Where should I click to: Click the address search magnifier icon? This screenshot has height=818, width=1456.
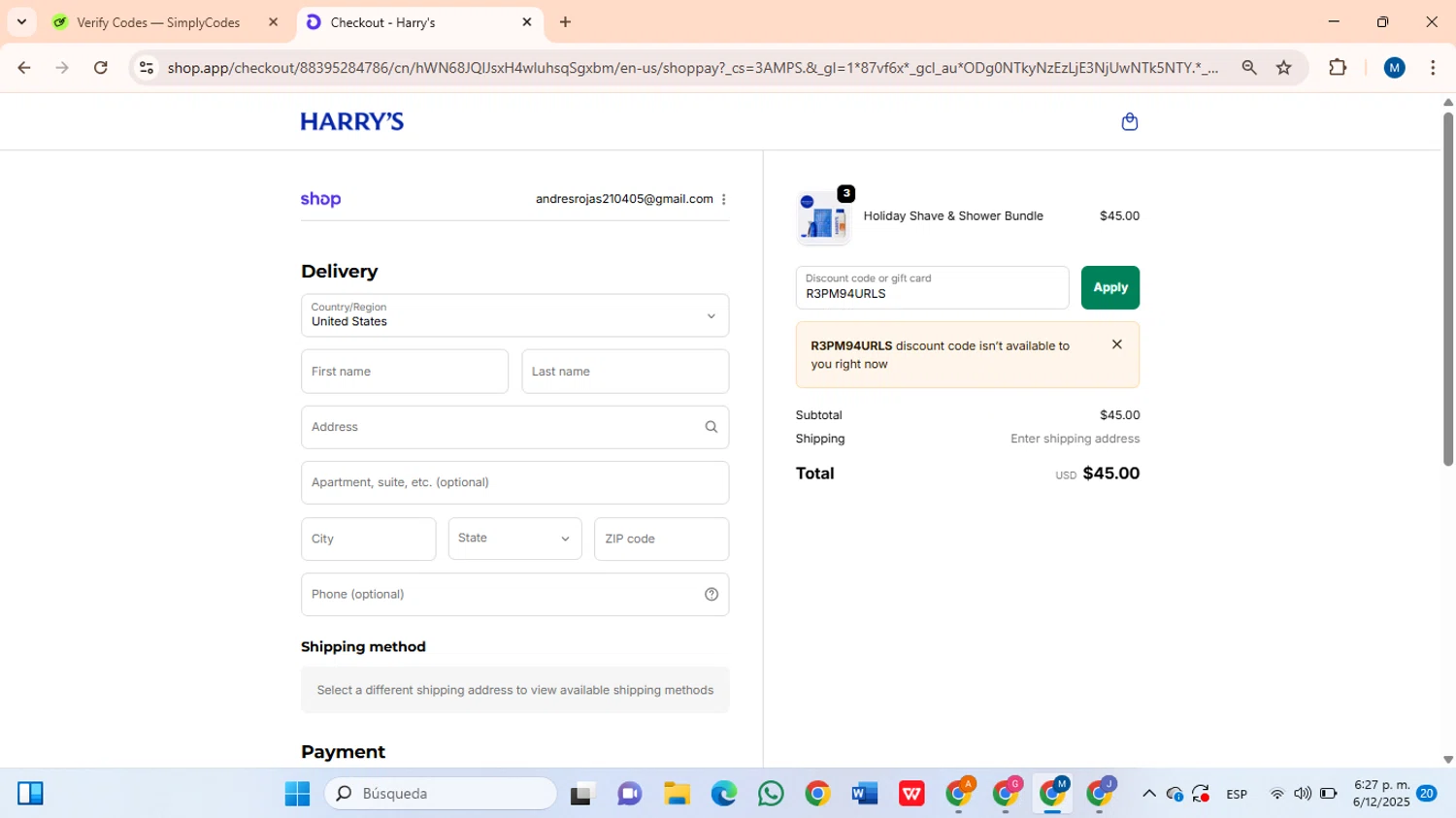tap(711, 427)
